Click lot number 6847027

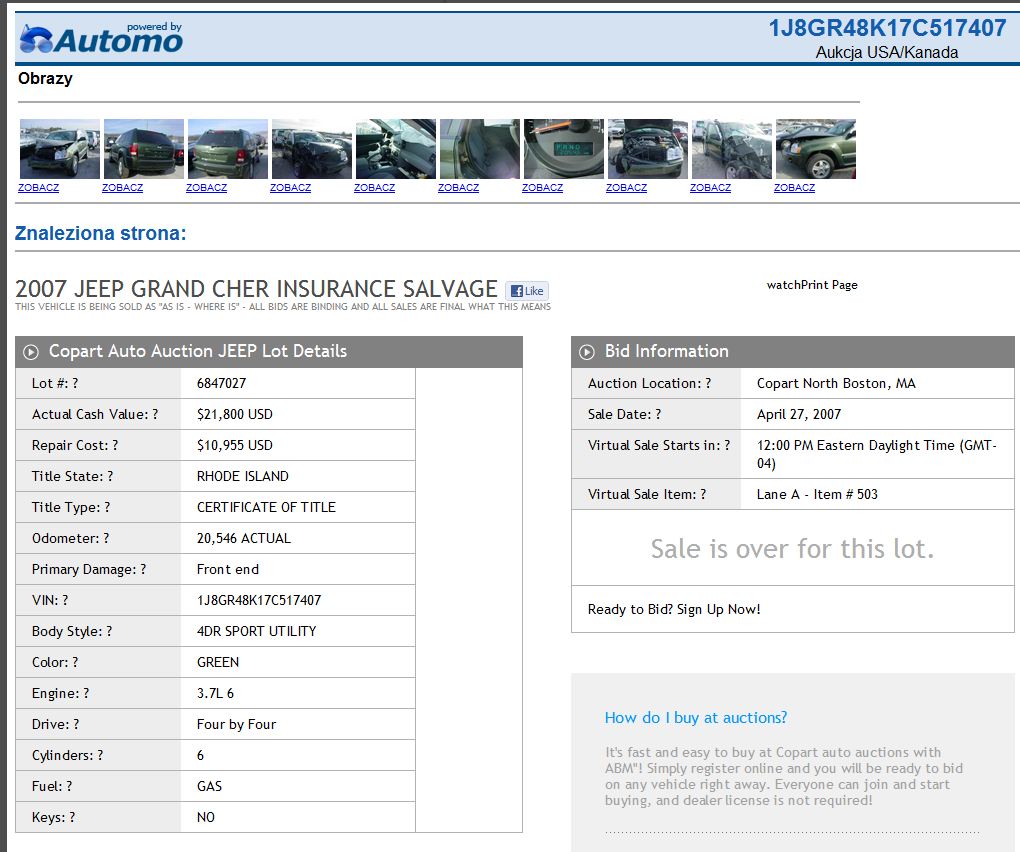pos(221,383)
